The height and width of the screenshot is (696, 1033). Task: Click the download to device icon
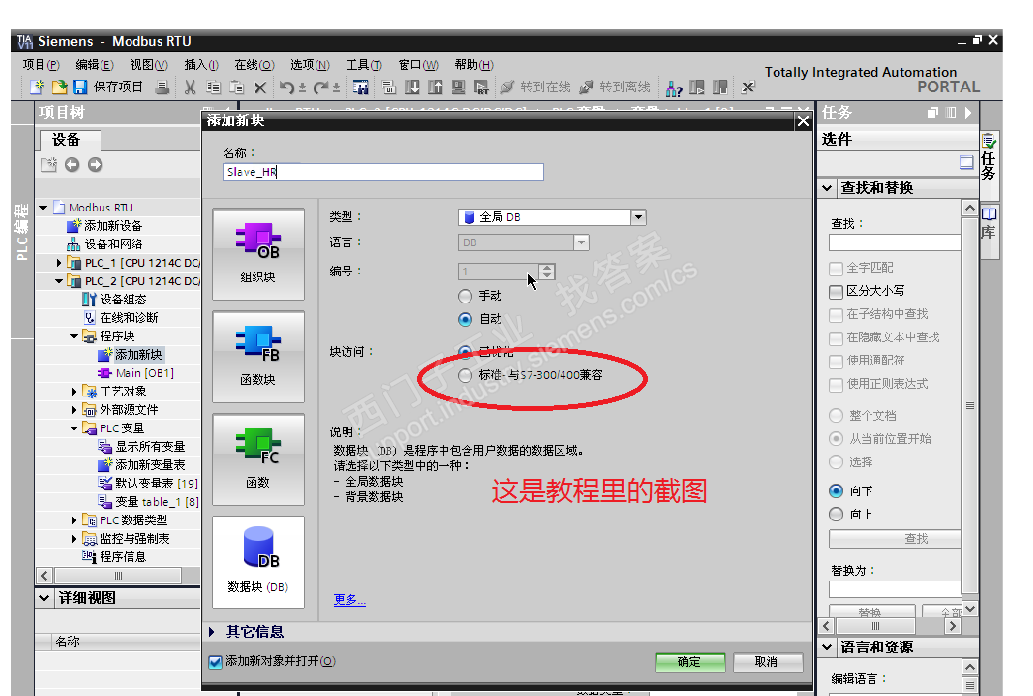point(412,86)
